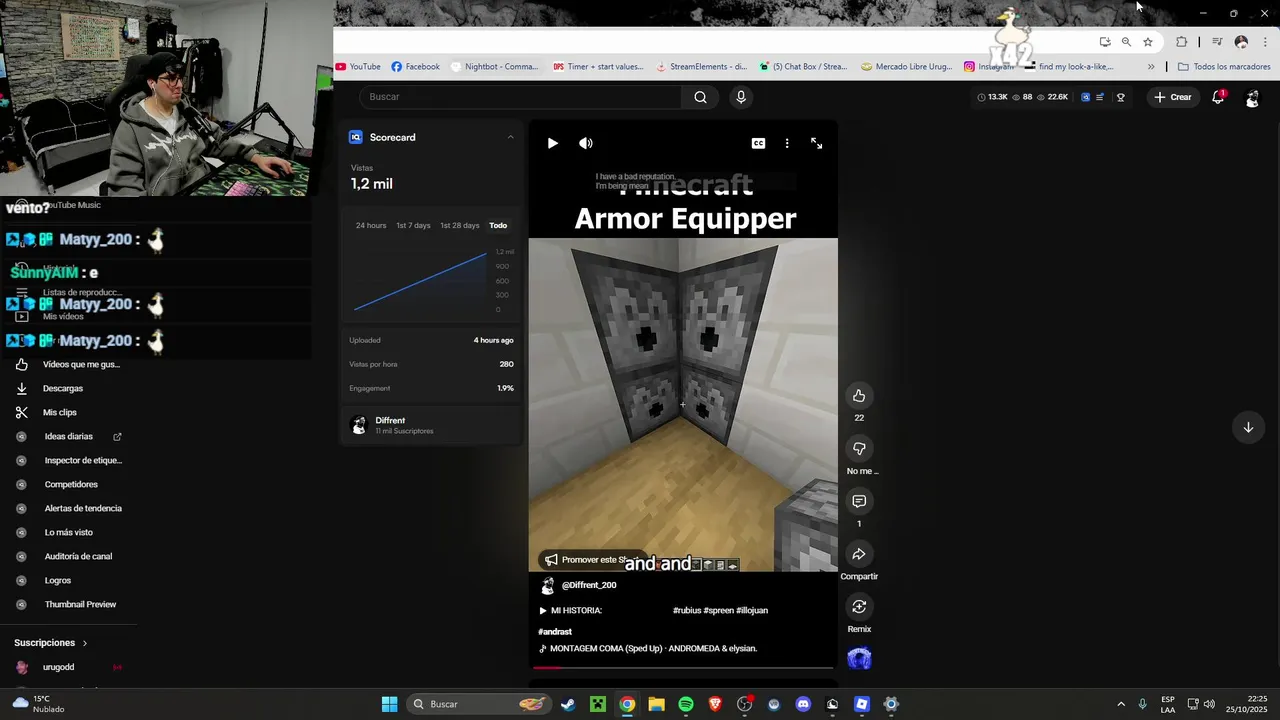Share the Short via Compartir
Viewport: 1280px width, 720px height.
[x=859, y=554]
